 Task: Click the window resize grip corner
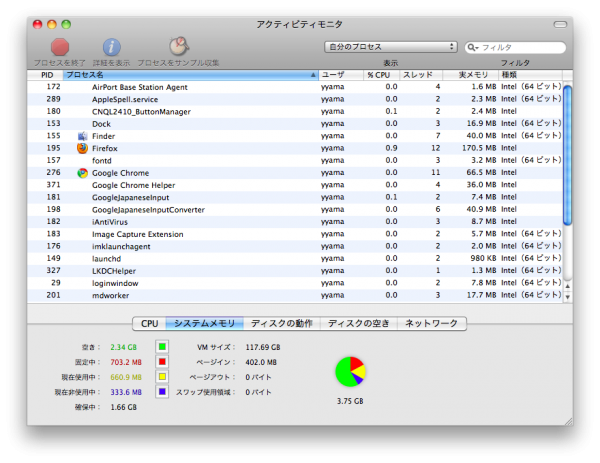(569, 421)
